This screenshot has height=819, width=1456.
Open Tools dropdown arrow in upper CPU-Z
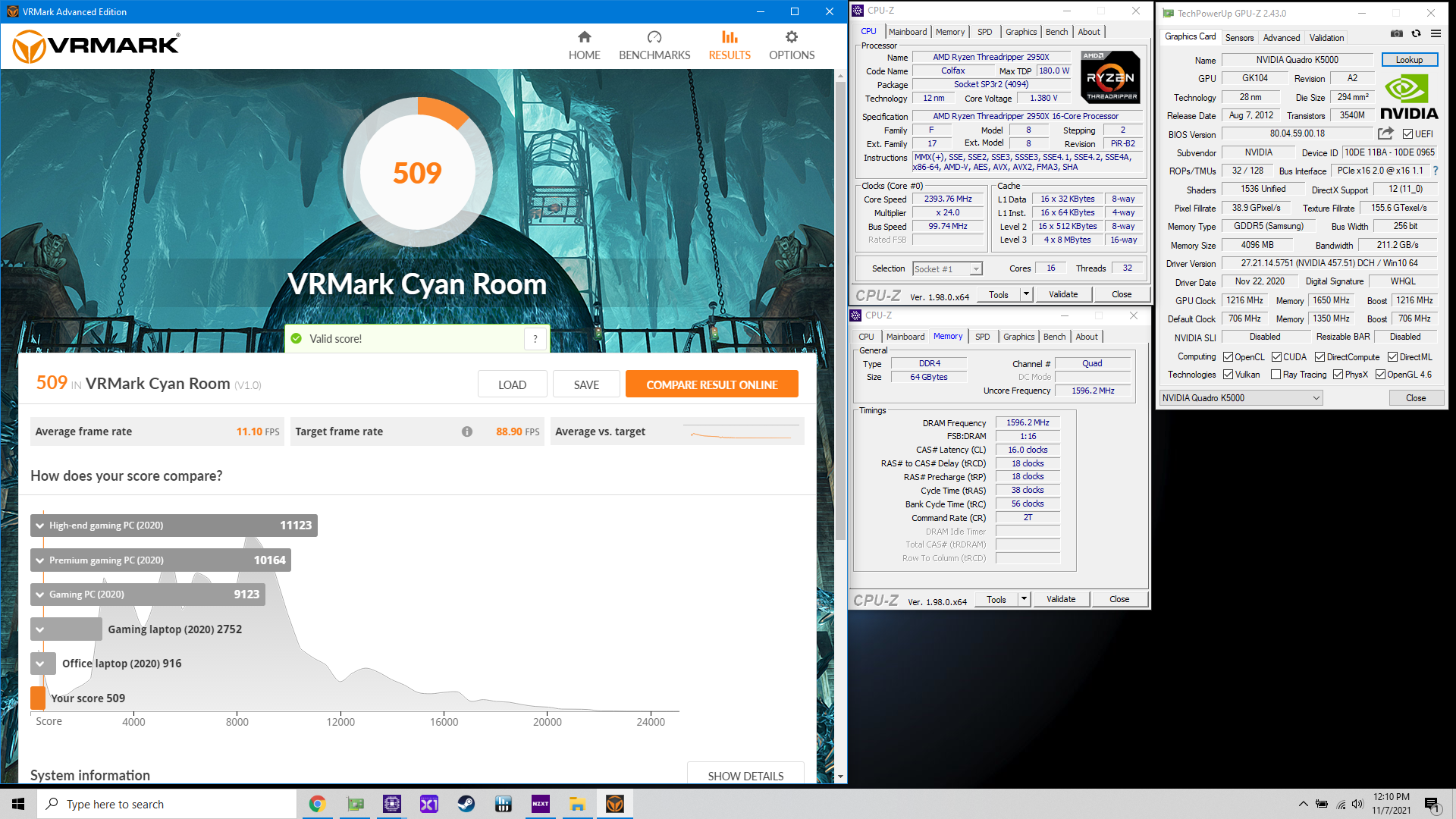1026,294
